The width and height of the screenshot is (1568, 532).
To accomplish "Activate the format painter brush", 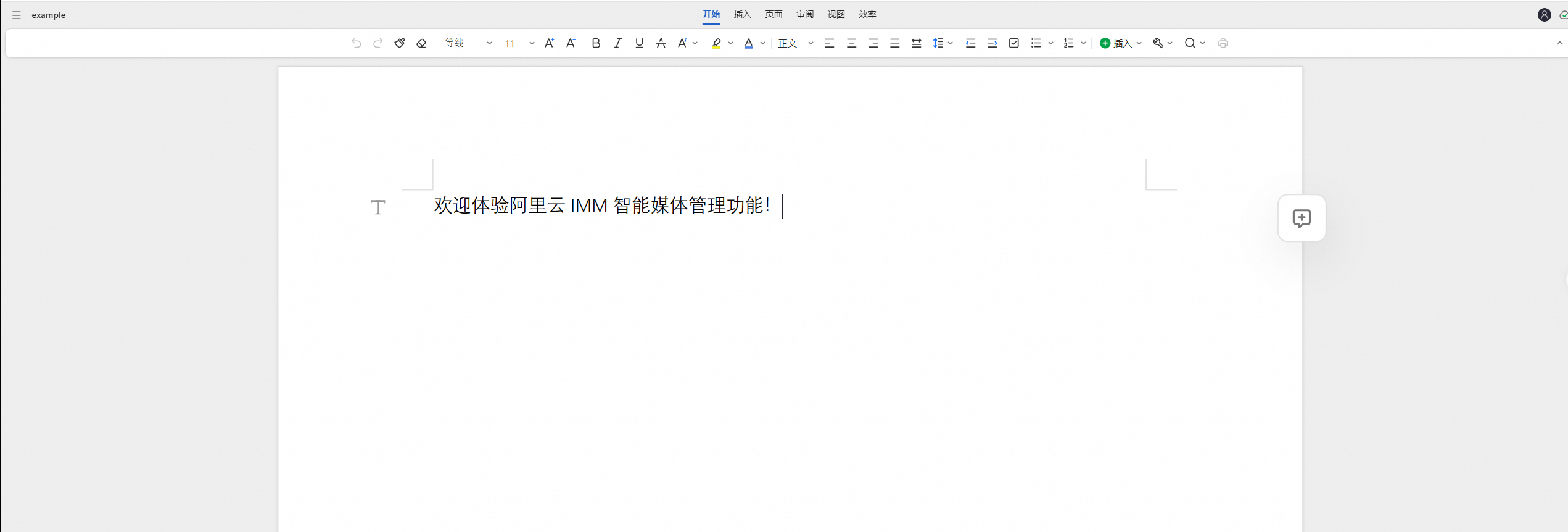I will click(x=400, y=43).
